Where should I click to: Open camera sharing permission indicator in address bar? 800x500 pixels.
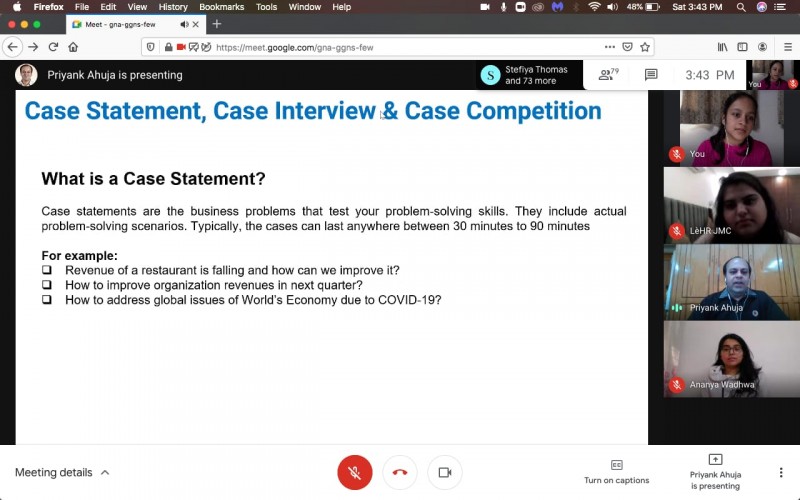coord(181,47)
